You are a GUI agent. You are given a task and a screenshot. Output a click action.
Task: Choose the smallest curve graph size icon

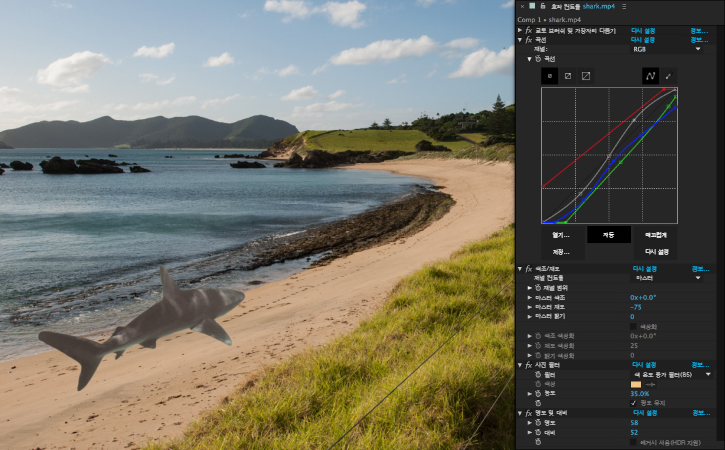click(549, 75)
